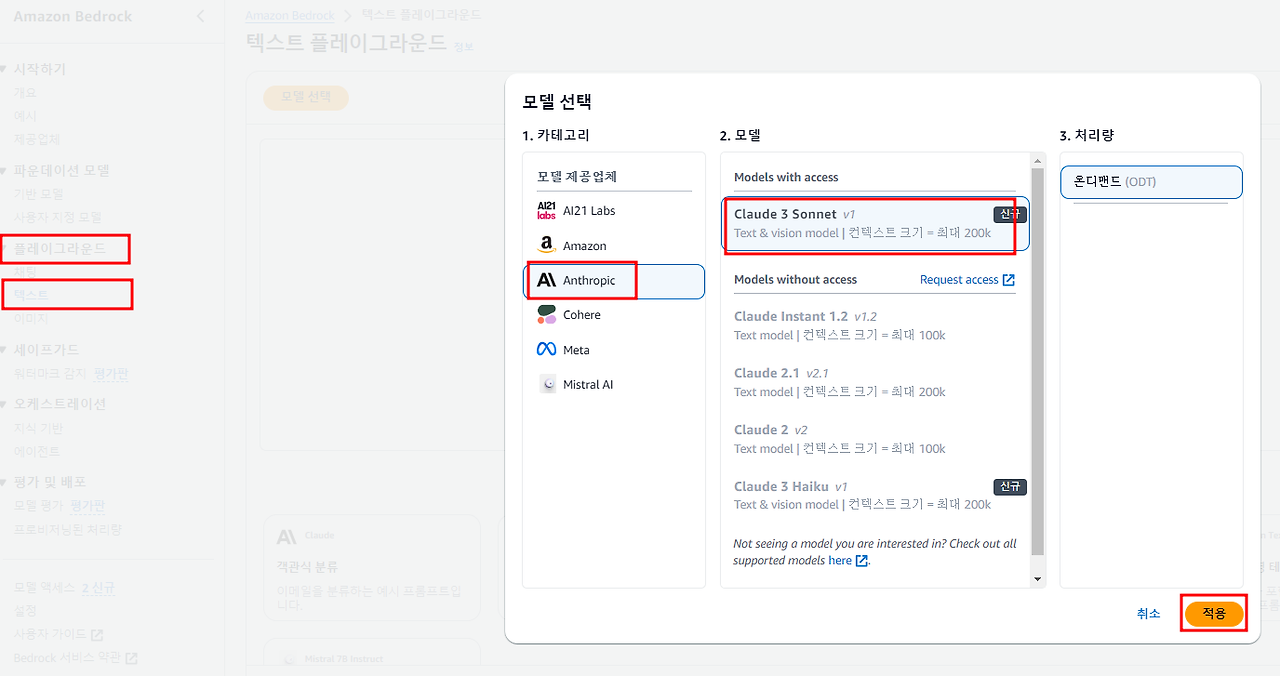Screen dimensions: 1280x676
Task: Select the Claude 2.1 model
Action: click(x=875, y=382)
